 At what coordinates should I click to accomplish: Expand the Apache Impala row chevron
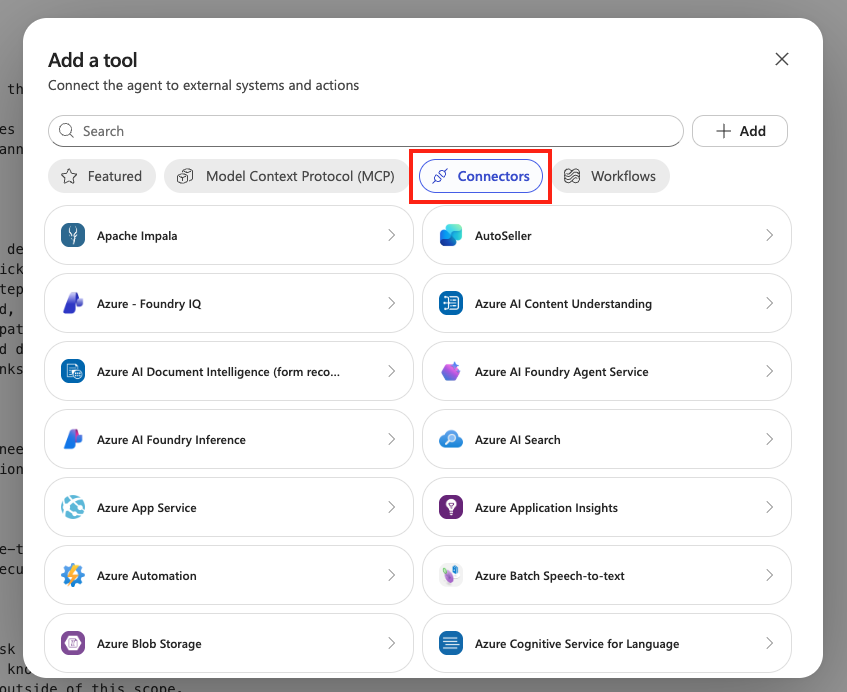[392, 236]
